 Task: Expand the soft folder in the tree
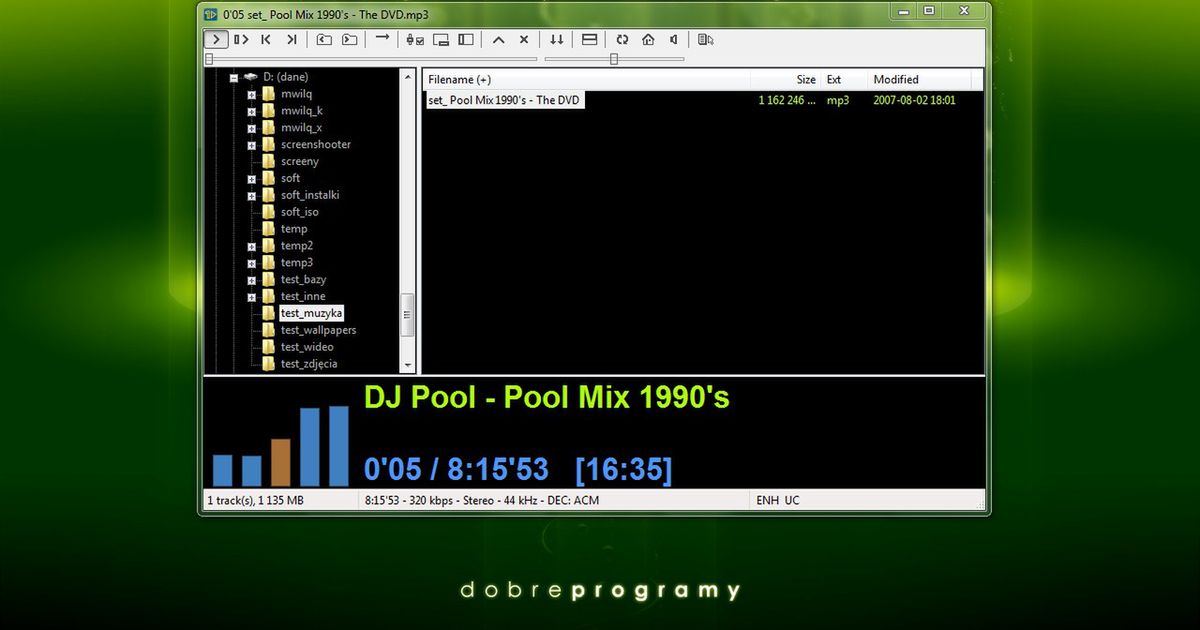point(253,178)
